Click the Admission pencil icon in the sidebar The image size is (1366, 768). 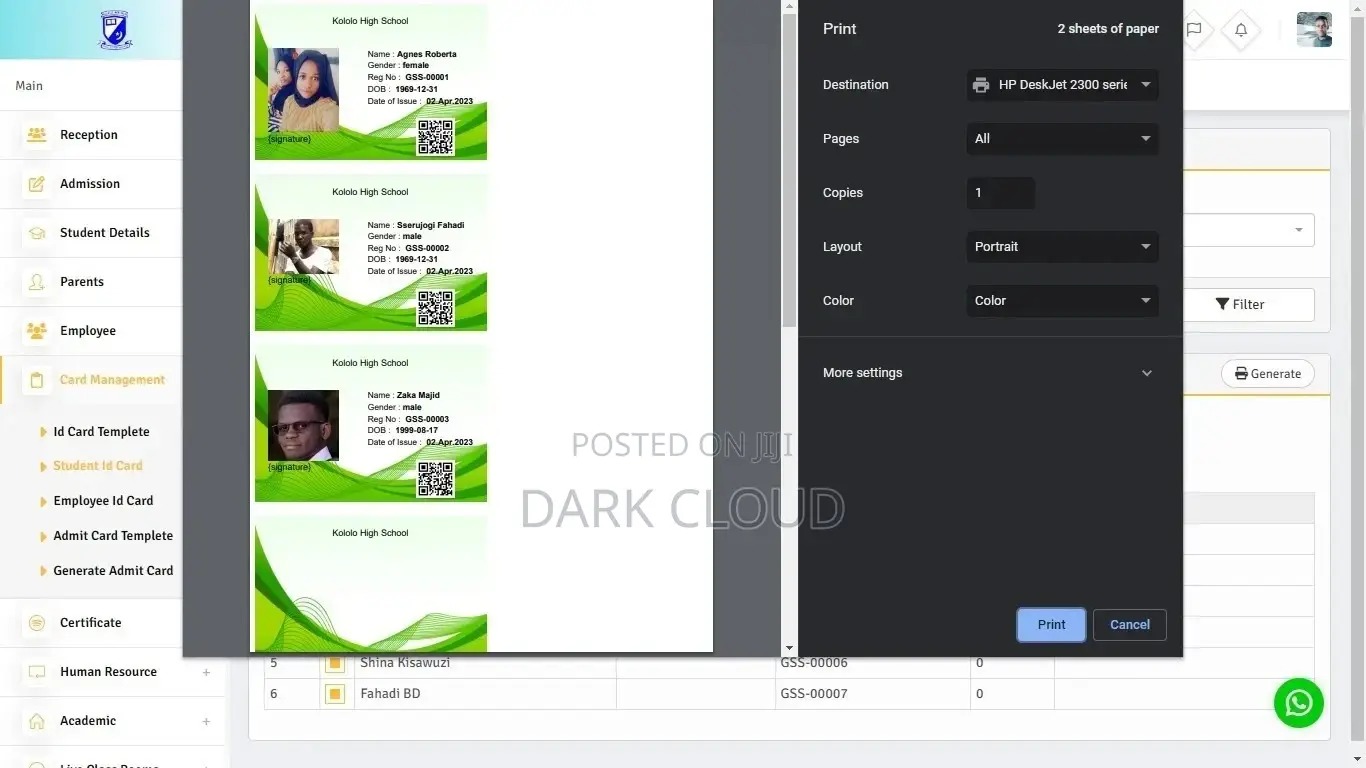pyautogui.click(x=37, y=184)
